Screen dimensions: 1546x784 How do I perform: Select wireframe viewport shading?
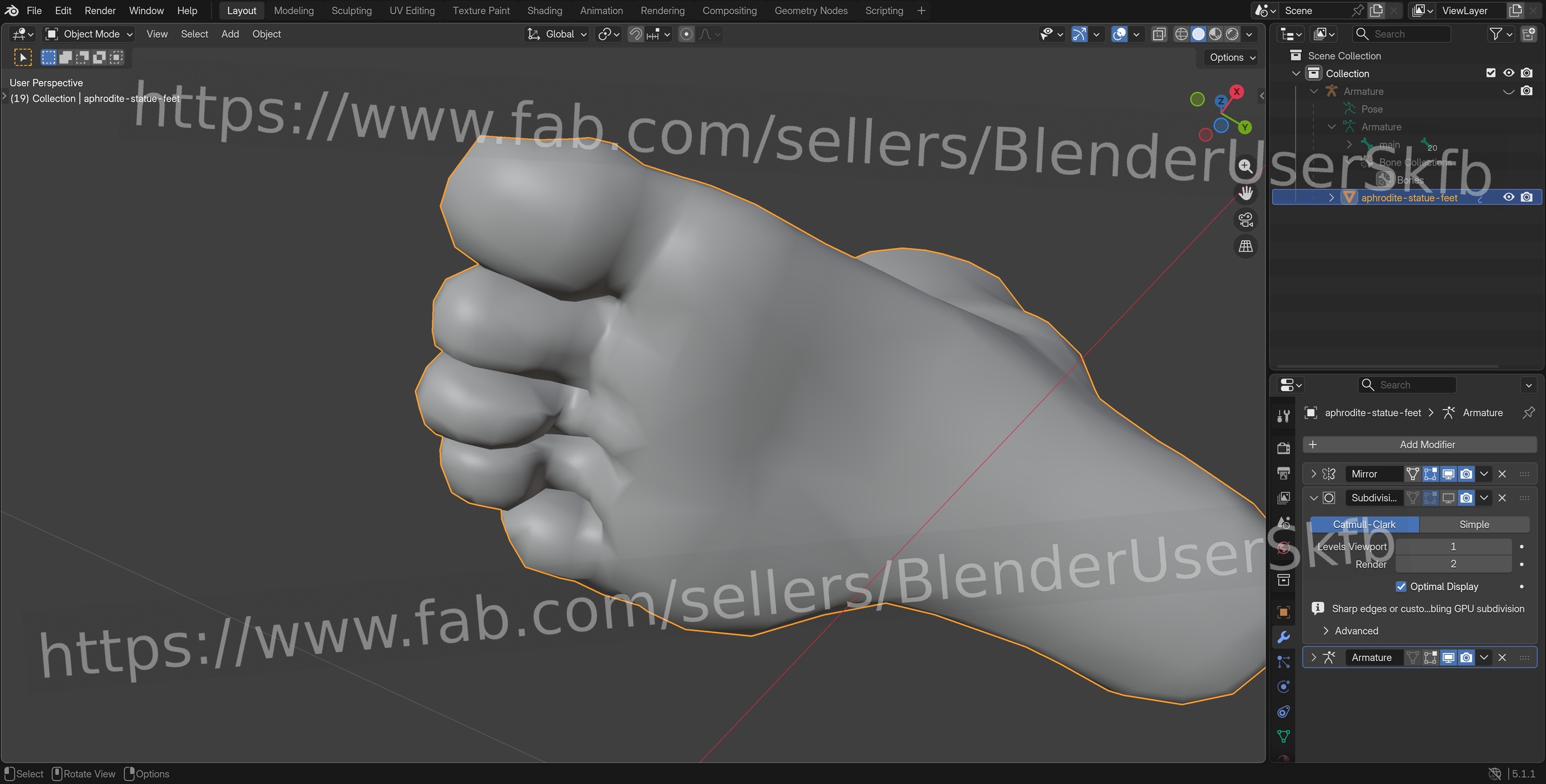click(x=1181, y=34)
